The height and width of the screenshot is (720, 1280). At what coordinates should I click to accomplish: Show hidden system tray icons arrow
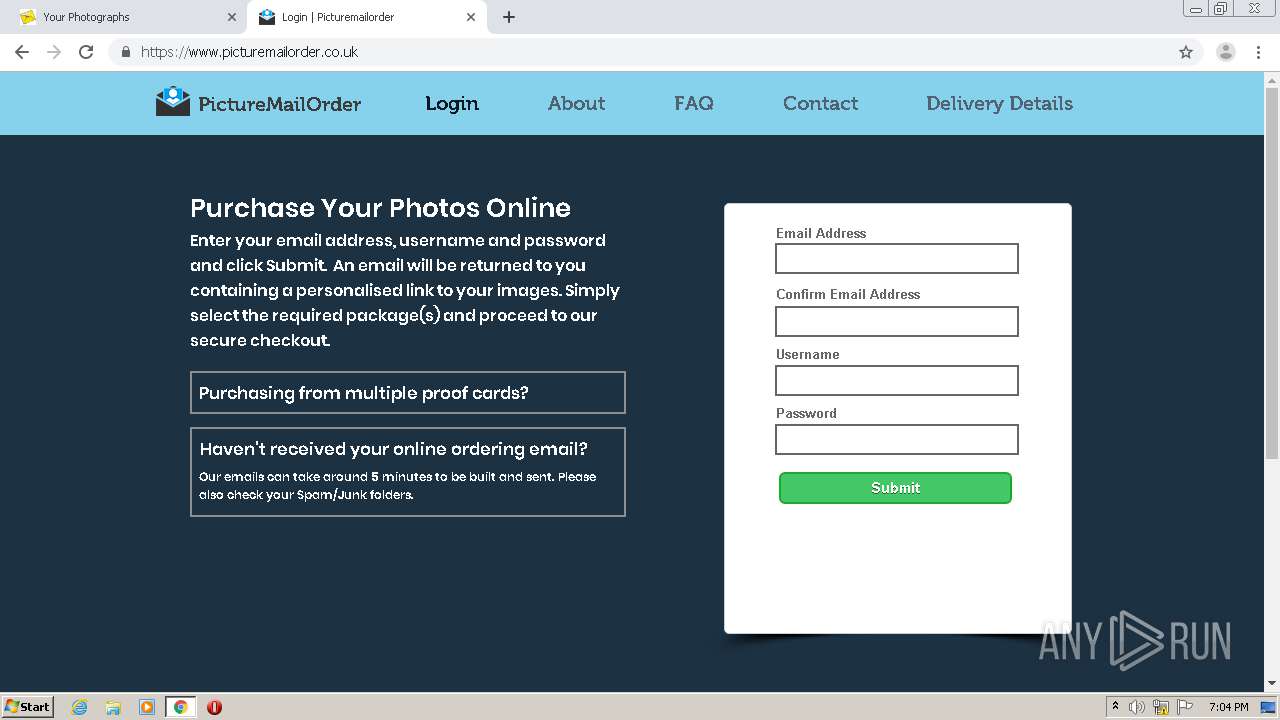pos(1115,707)
